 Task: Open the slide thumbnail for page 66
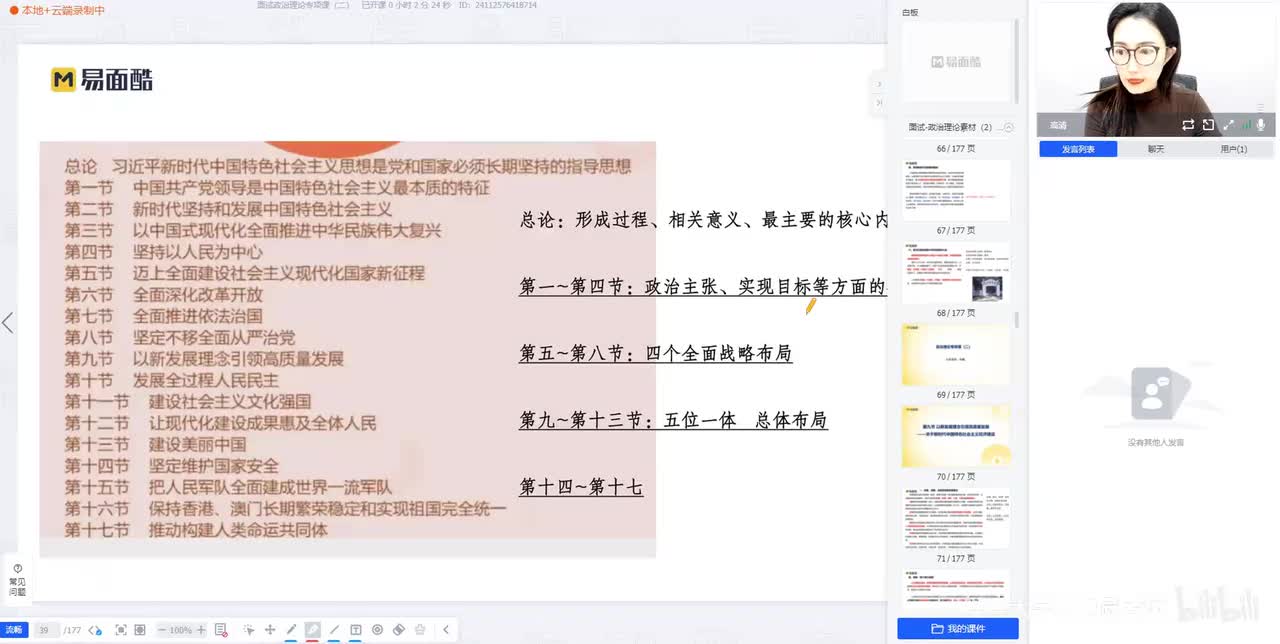coord(956,191)
